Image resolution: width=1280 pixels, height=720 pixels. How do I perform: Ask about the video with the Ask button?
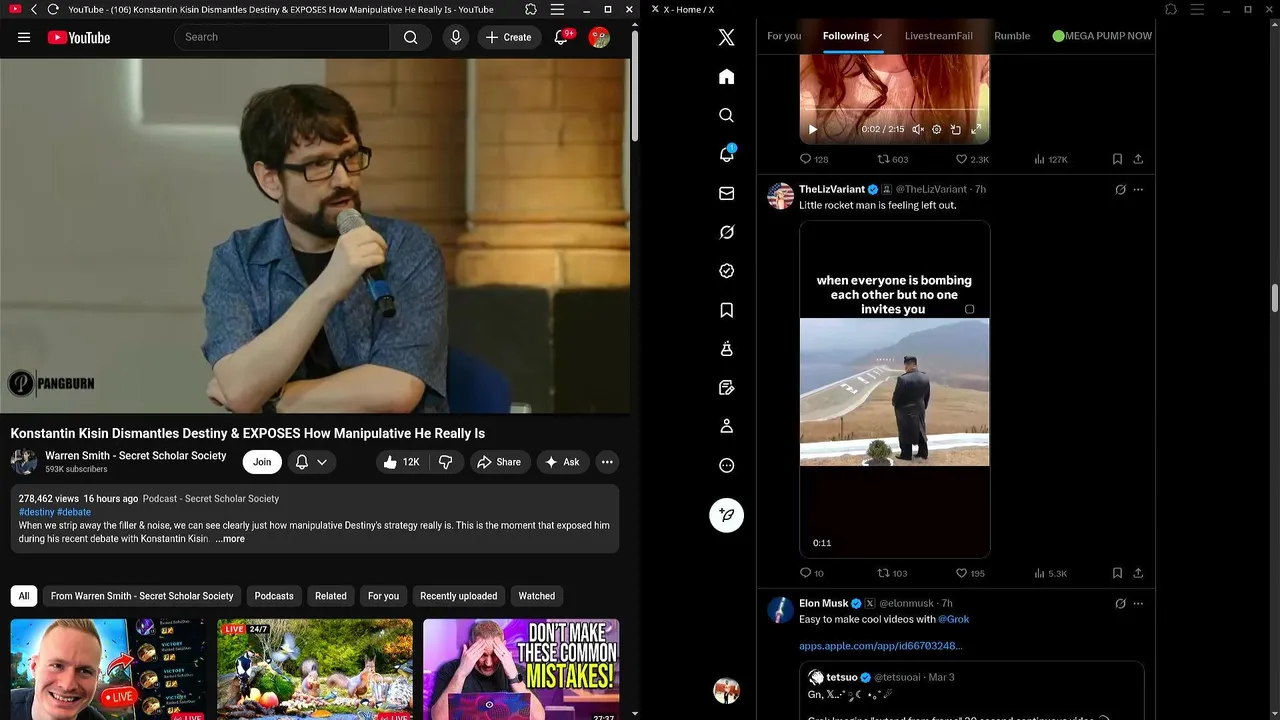click(x=562, y=462)
